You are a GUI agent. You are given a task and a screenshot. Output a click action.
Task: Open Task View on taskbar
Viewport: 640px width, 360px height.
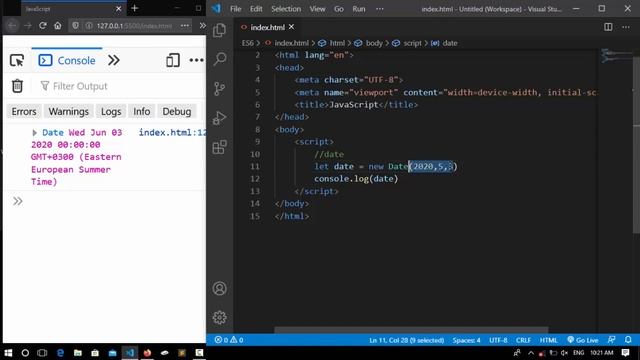click(x=42, y=353)
